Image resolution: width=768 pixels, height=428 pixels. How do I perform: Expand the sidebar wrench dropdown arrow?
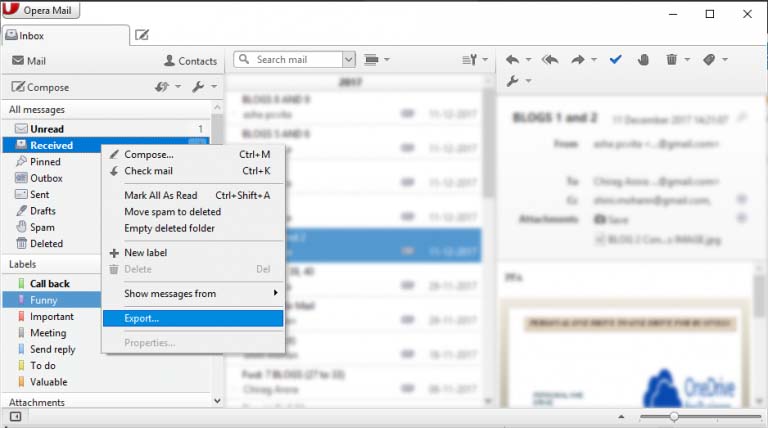point(214,87)
